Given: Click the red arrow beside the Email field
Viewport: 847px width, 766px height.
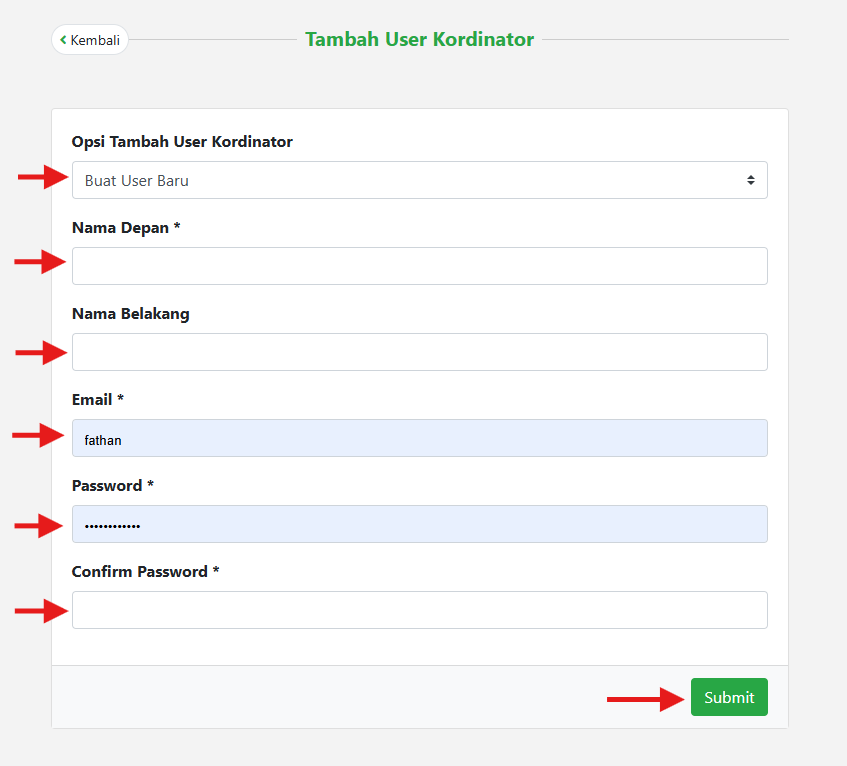Looking at the screenshot, I should point(39,436).
